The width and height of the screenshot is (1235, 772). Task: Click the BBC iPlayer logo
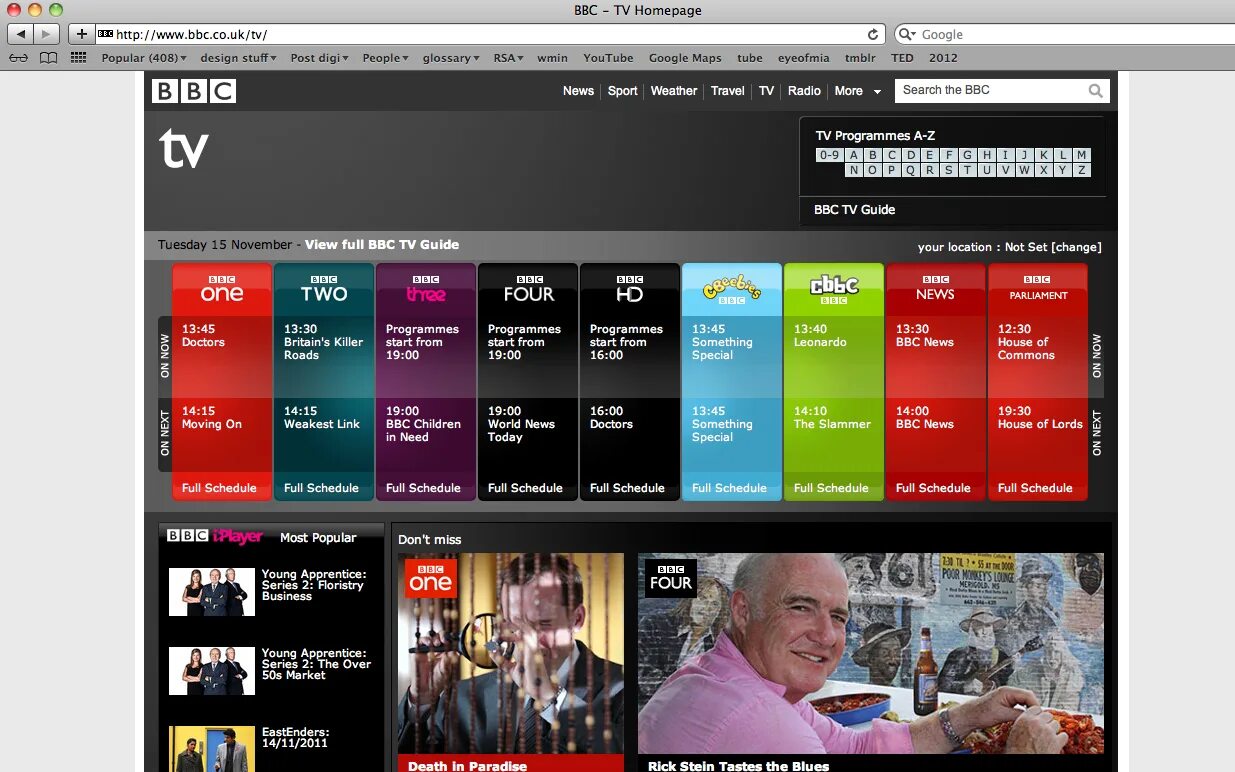(215, 537)
